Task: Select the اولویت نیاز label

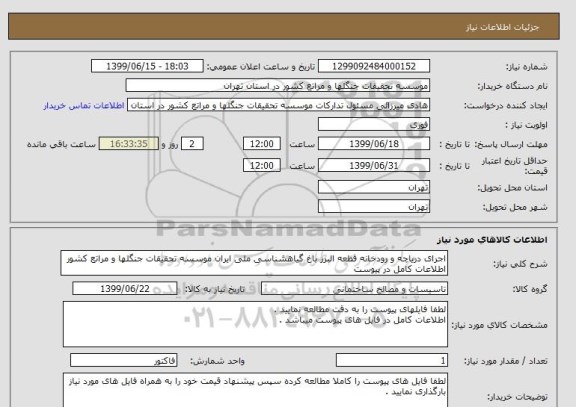Action: pyautogui.click(x=526, y=125)
